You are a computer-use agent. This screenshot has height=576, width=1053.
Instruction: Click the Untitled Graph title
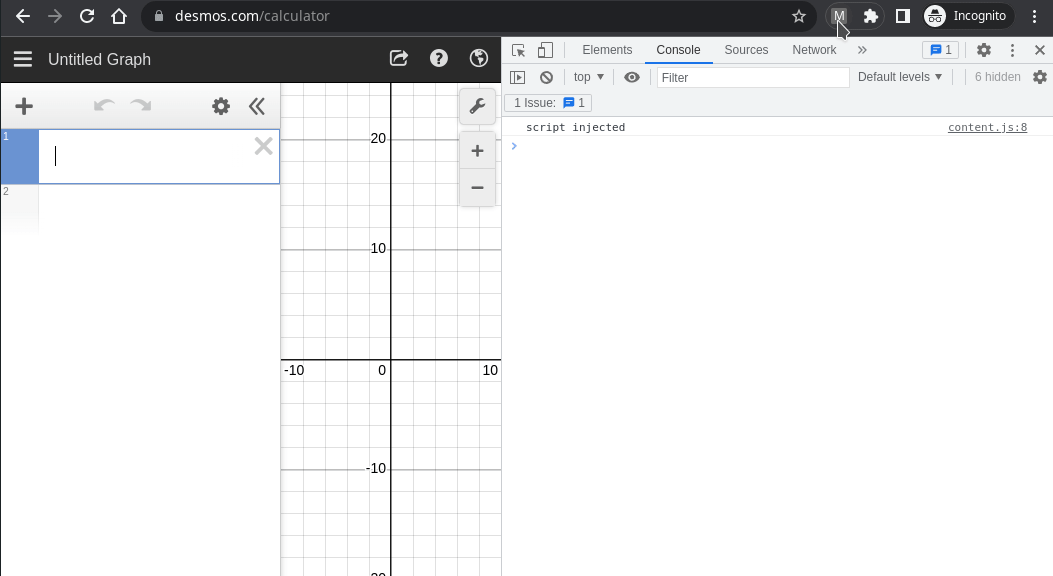point(99,60)
